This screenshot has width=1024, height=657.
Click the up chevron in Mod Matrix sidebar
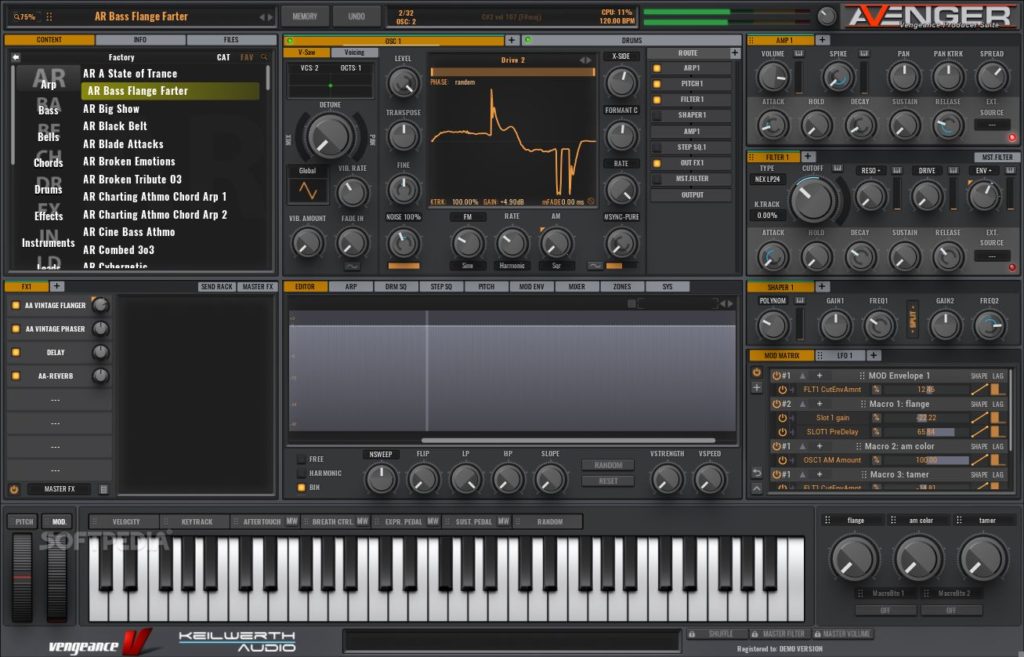[x=757, y=488]
